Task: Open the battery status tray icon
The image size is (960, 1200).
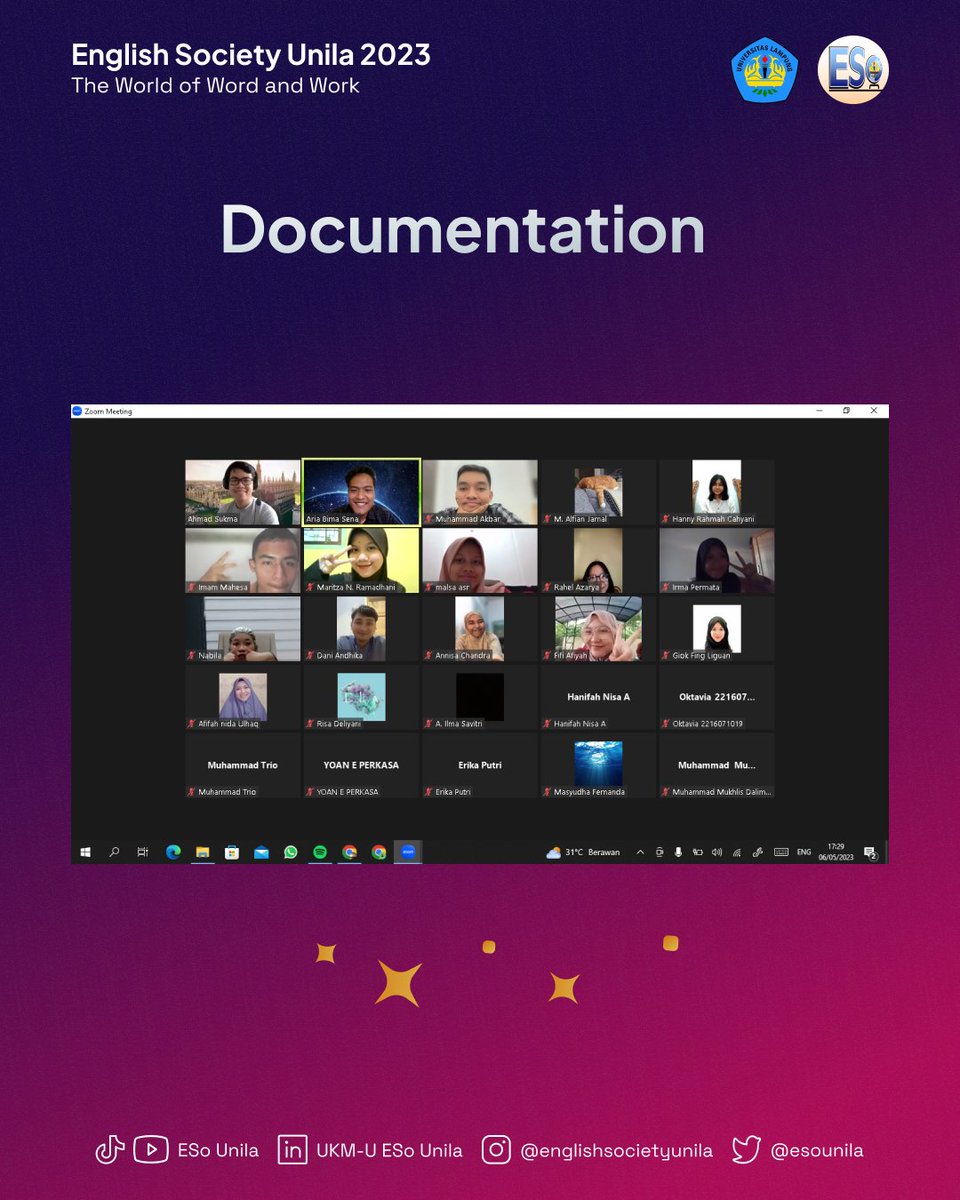Action: (x=698, y=852)
